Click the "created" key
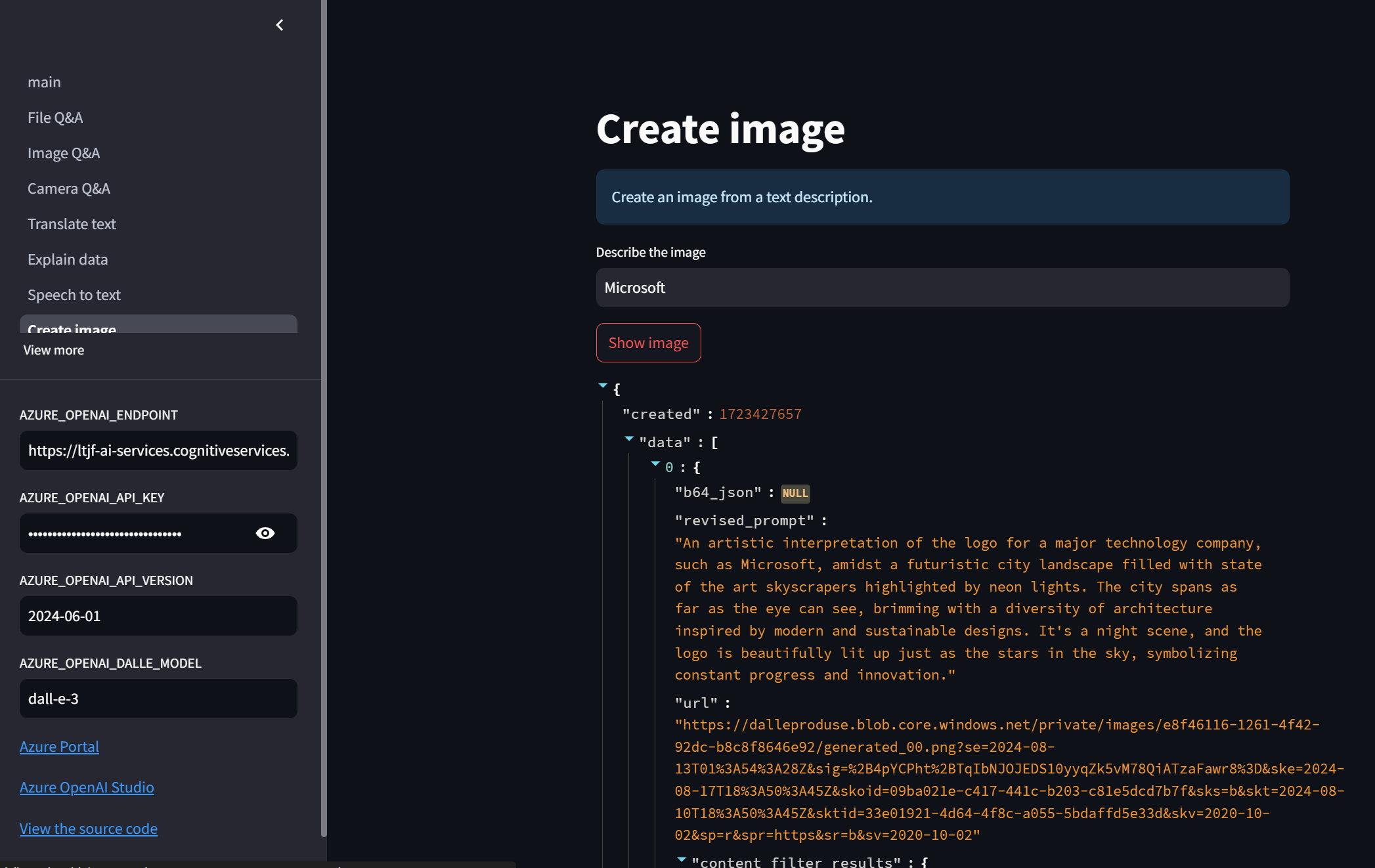 [661, 414]
